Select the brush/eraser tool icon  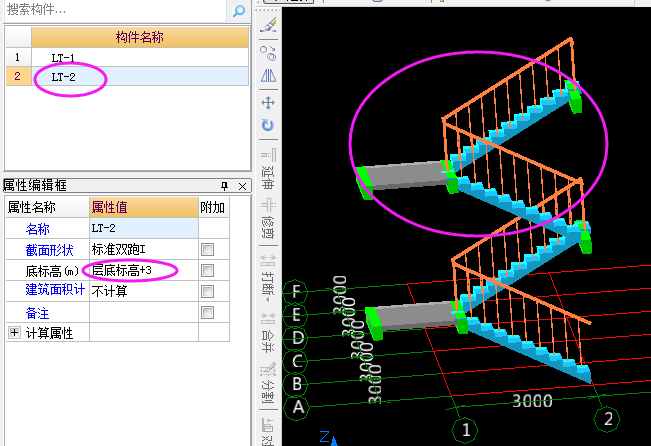coord(268,25)
